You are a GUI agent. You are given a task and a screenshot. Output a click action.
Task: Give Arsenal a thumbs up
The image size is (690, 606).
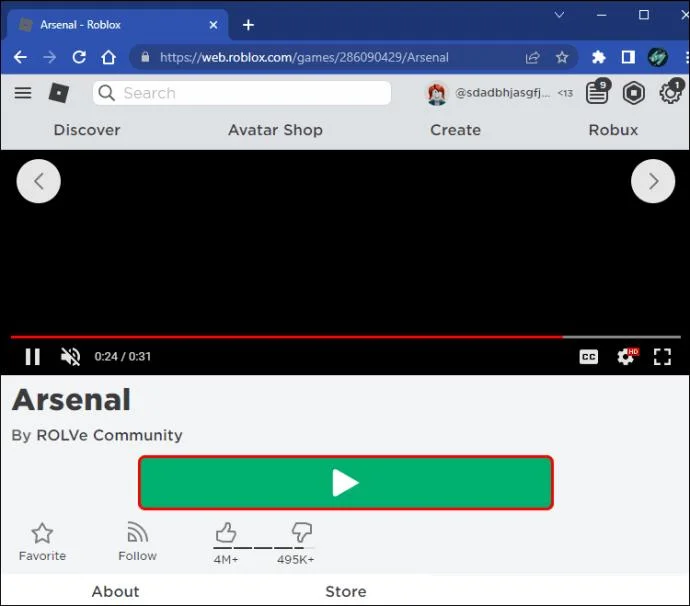click(226, 533)
